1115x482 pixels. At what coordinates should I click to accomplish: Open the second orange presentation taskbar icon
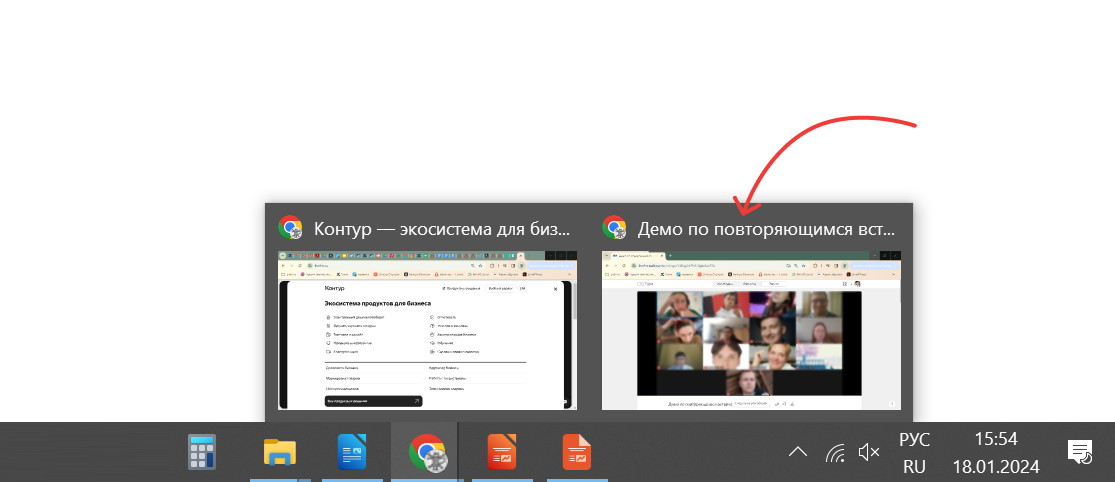pos(577,452)
